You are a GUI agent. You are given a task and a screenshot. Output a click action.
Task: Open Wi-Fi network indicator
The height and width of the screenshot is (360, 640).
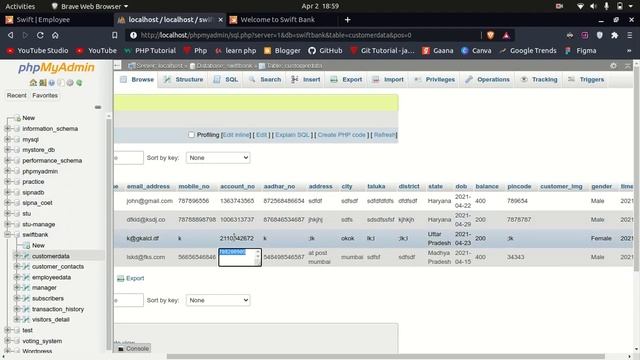pos(580,6)
